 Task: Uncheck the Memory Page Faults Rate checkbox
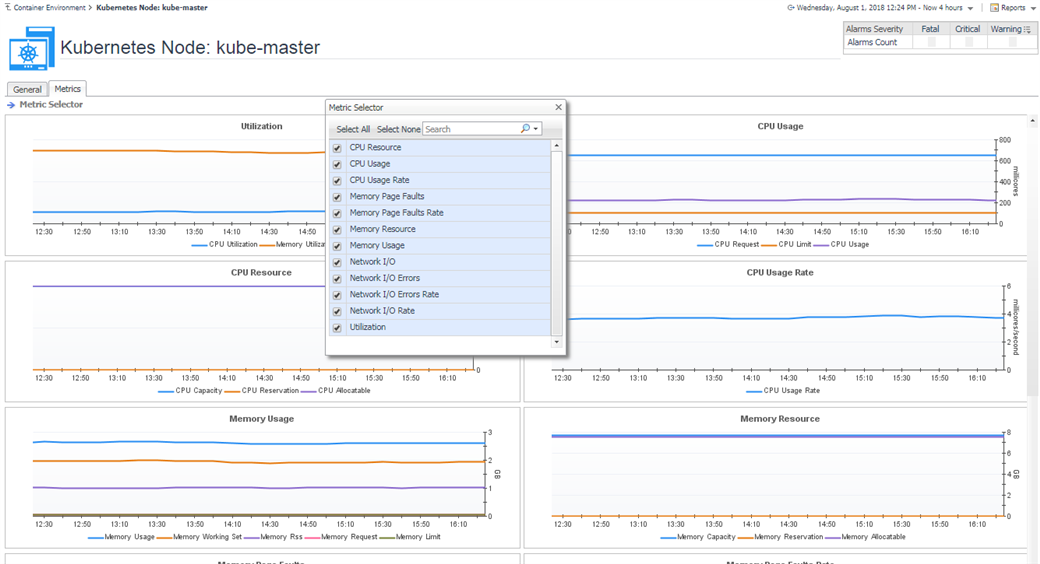pyautogui.click(x=337, y=213)
